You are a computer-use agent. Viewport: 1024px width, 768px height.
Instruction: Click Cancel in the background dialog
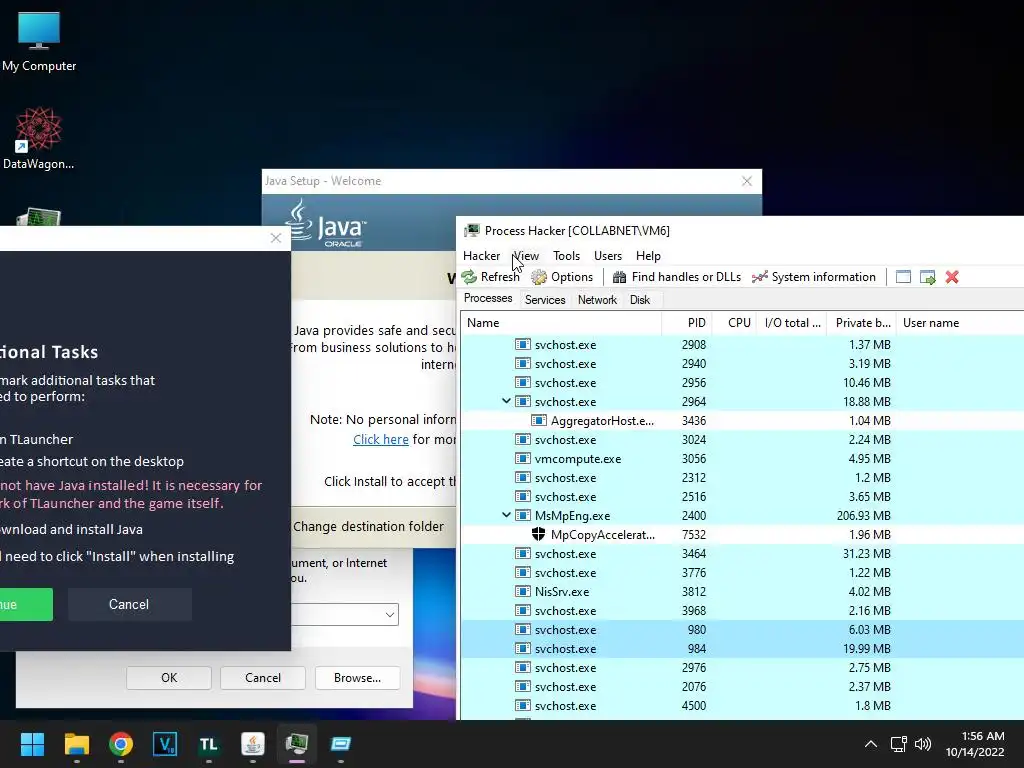(x=263, y=678)
